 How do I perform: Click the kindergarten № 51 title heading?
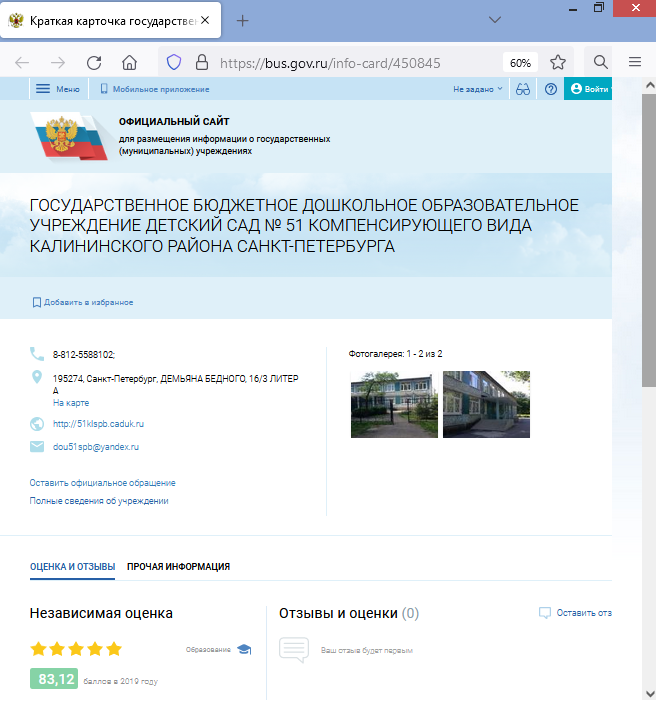(304, 226)
